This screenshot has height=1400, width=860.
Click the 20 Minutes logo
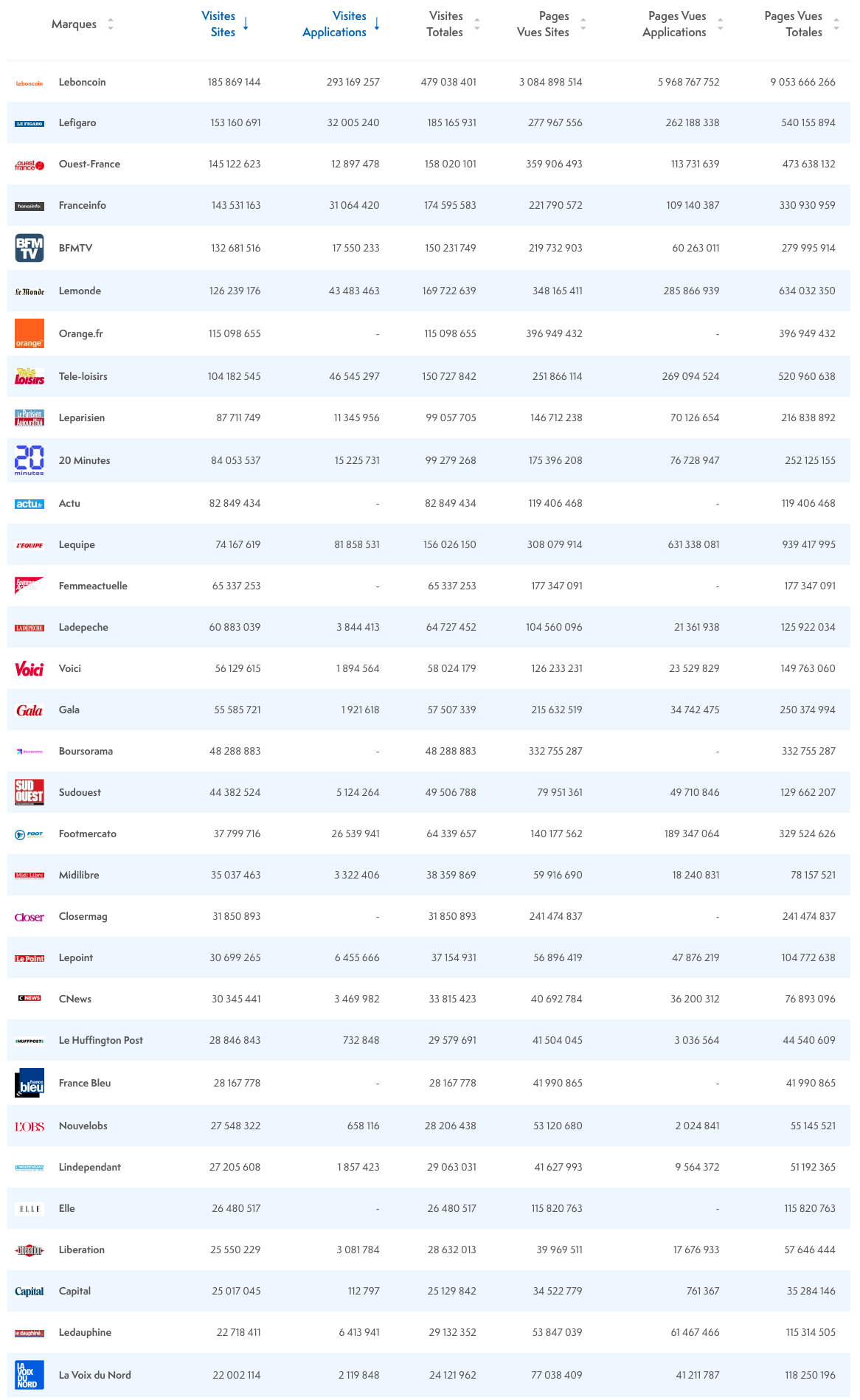(x=30, y=460)
